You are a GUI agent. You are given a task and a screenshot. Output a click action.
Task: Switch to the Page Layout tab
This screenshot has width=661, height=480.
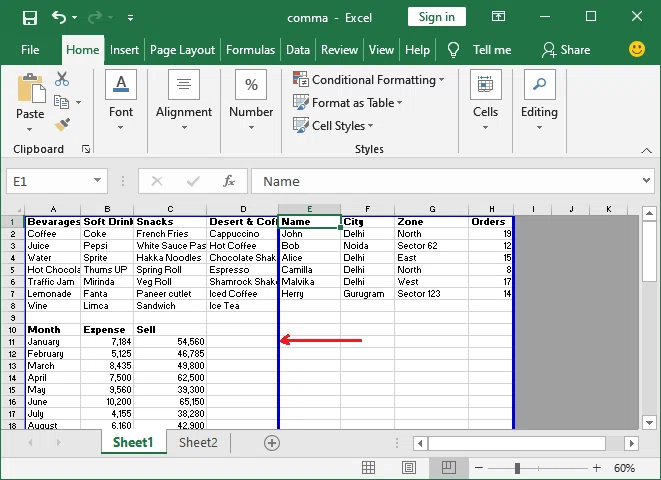(182, 50)
